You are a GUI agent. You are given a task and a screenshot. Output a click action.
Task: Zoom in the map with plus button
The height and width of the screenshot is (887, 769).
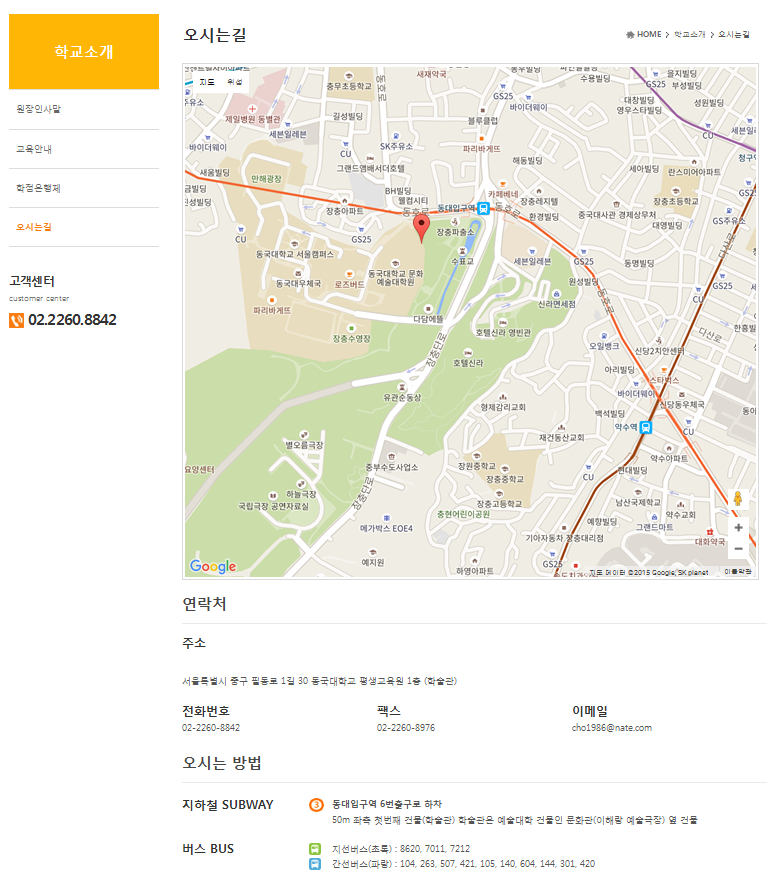tap(738, 527)
